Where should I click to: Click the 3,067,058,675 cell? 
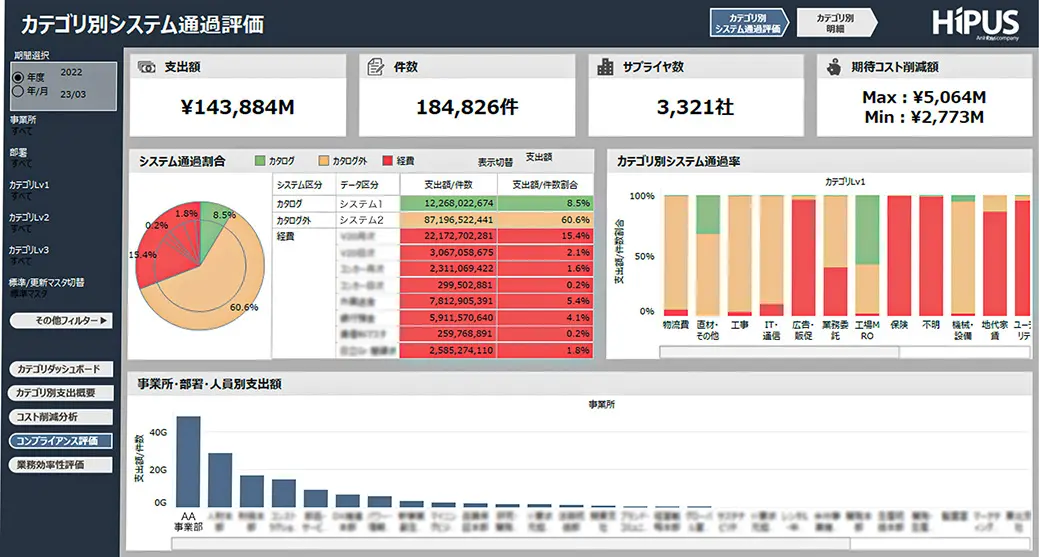pyautogui.click(x=449, y=252)
